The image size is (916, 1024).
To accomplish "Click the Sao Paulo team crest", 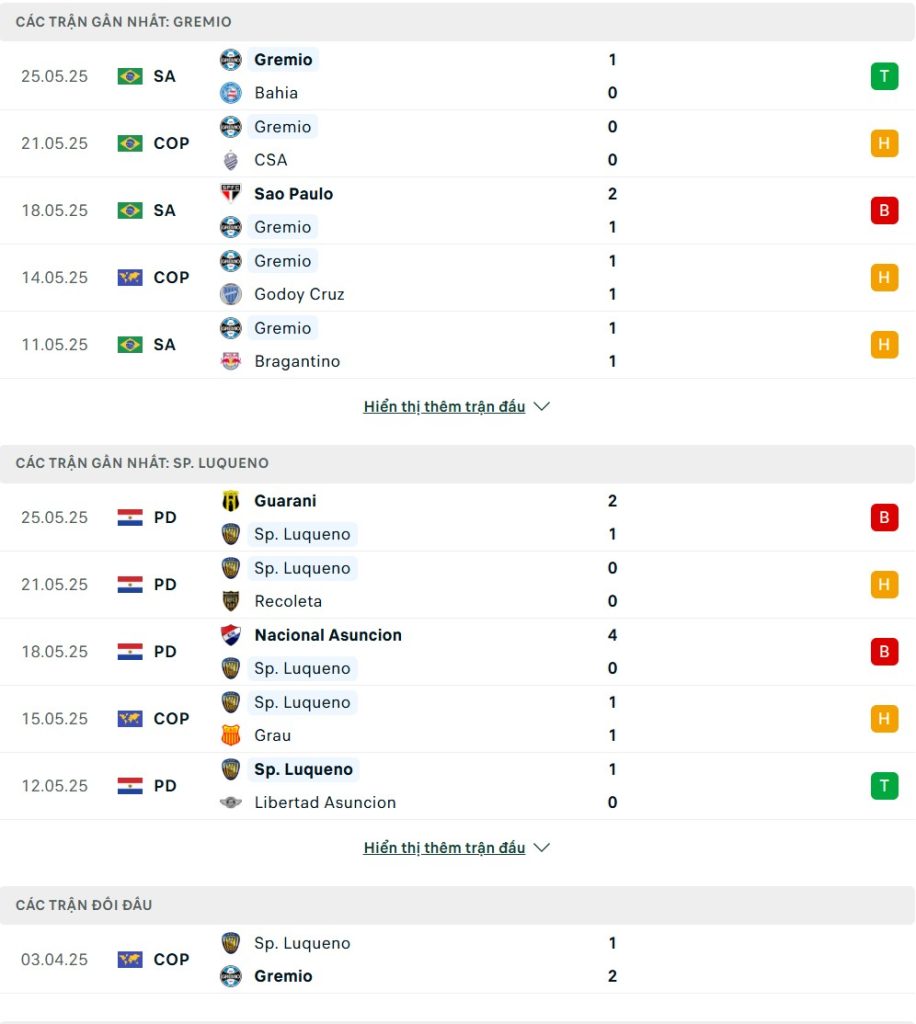I will coord(230,194).
